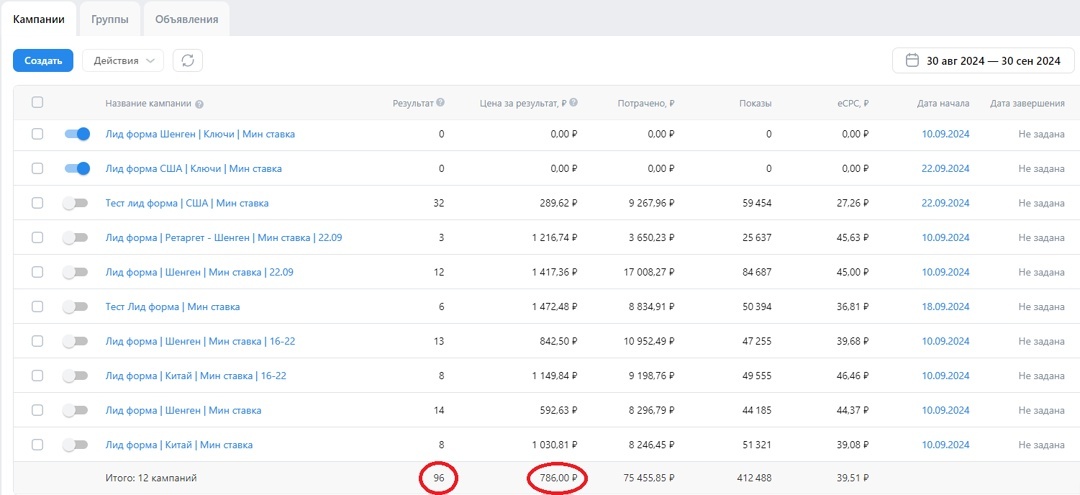1080x495 pixels.
Task: Tick checkbox for Ретаргет - Шенген campaign
Action: tap(37, 238)
